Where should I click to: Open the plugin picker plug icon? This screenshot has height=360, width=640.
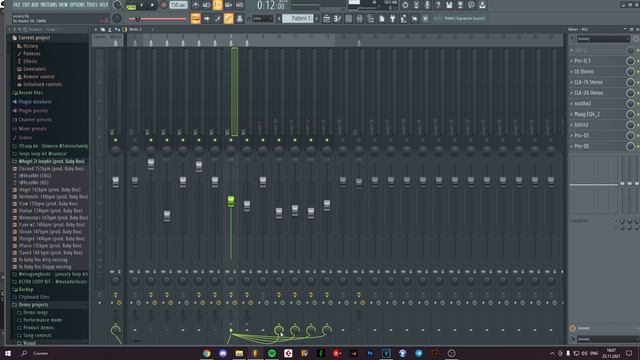pos(393,18)
